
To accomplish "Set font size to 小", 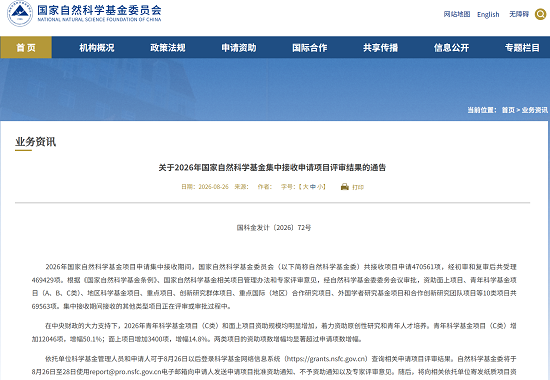I will pos(320,187).
